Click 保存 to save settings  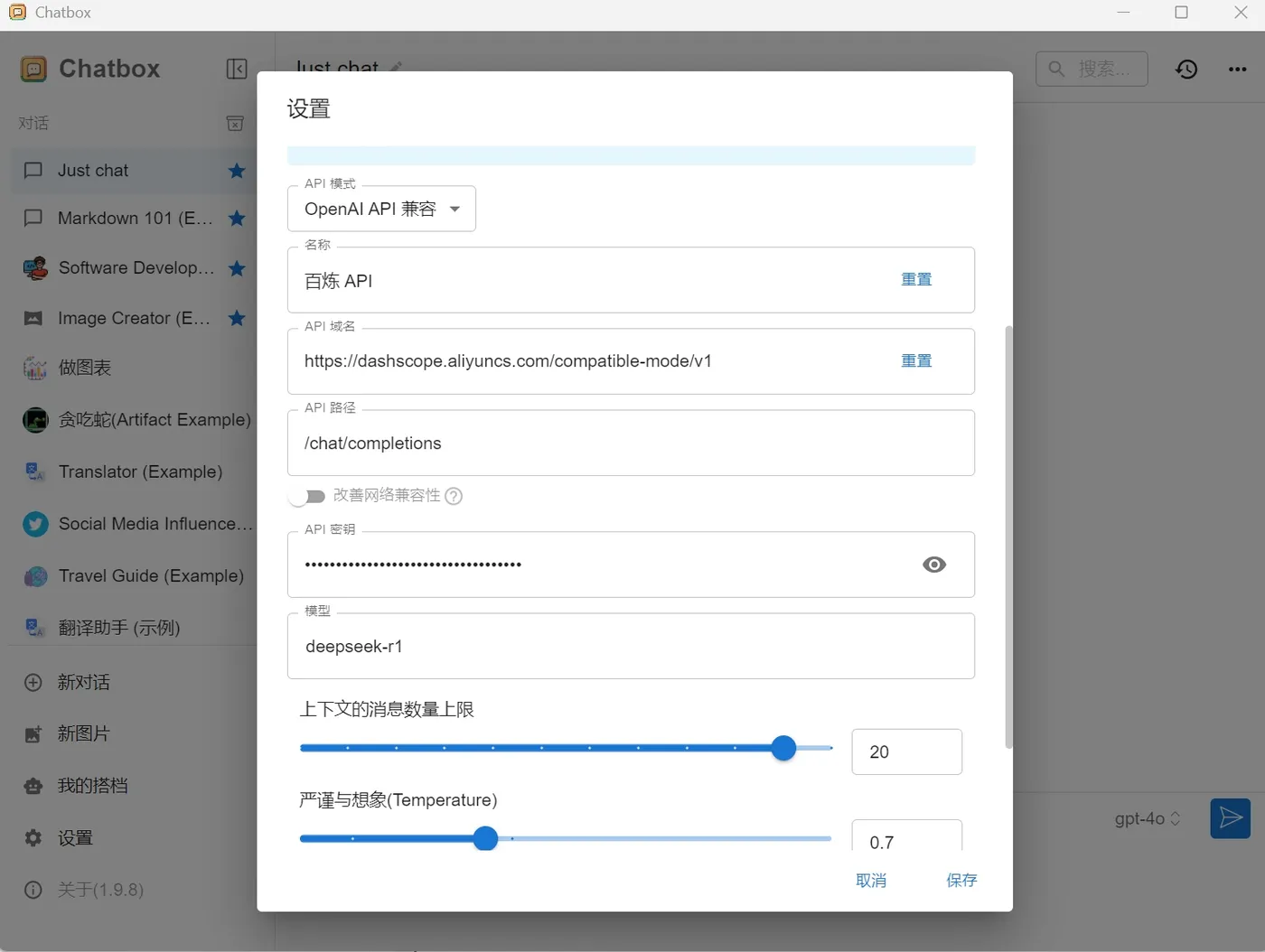pyautogui.click(x=961, y=881)
